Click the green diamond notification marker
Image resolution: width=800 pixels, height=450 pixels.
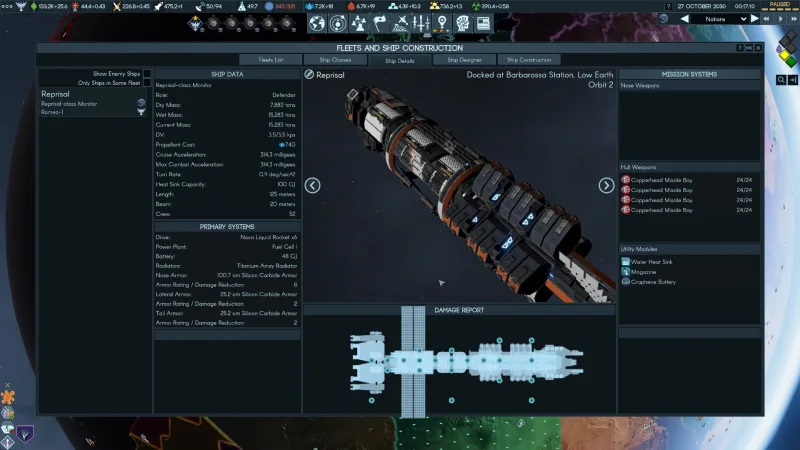tap(791, 62)
